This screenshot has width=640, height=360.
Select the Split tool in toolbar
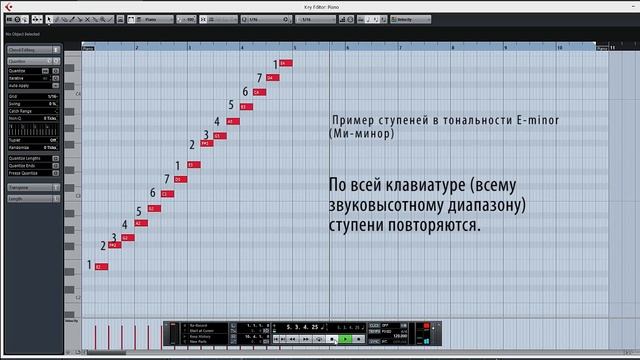(80, 19)
